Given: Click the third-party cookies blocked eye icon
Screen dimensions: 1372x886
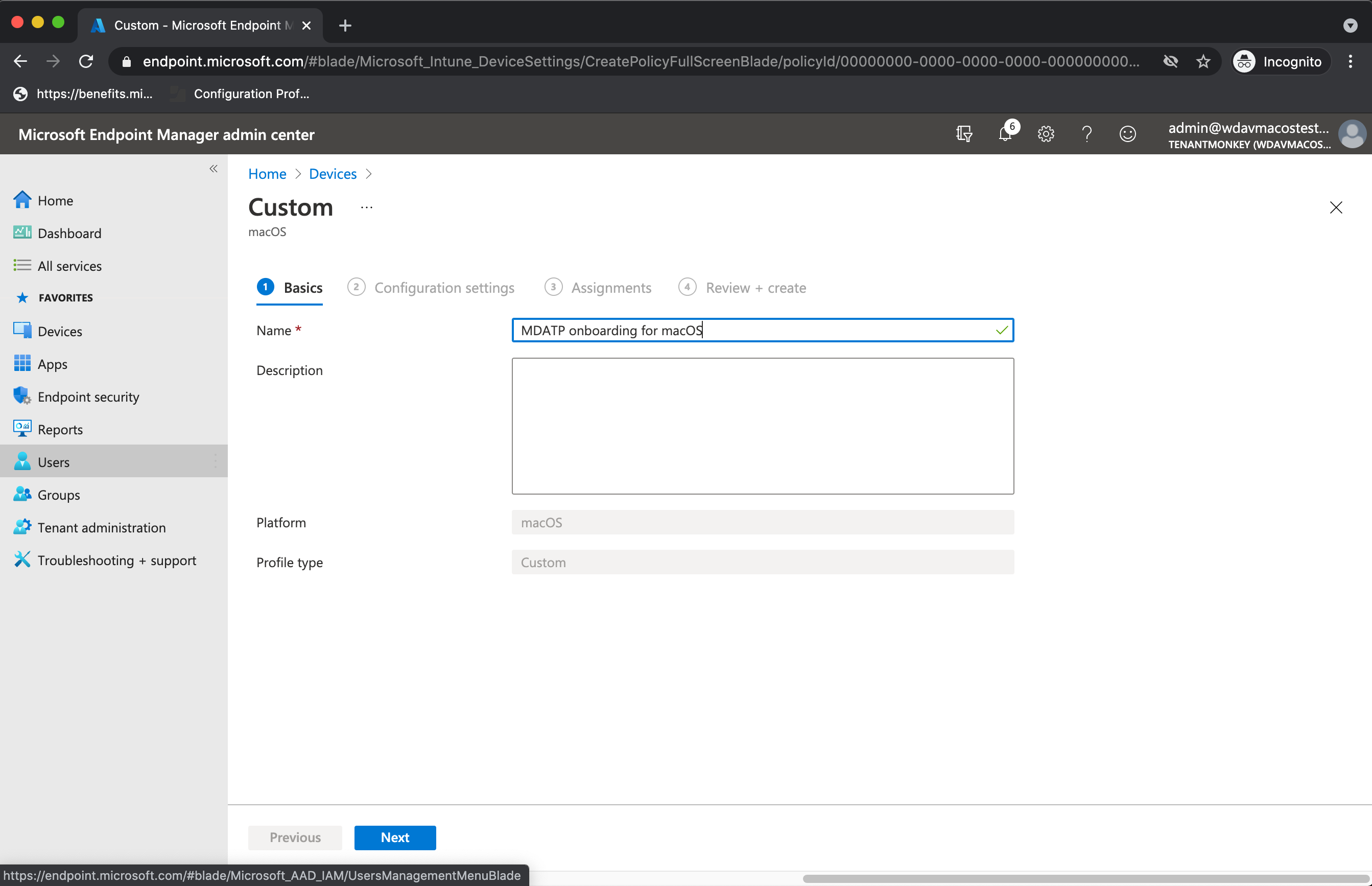Looking at the screenshot, I should click(1171, 61).
